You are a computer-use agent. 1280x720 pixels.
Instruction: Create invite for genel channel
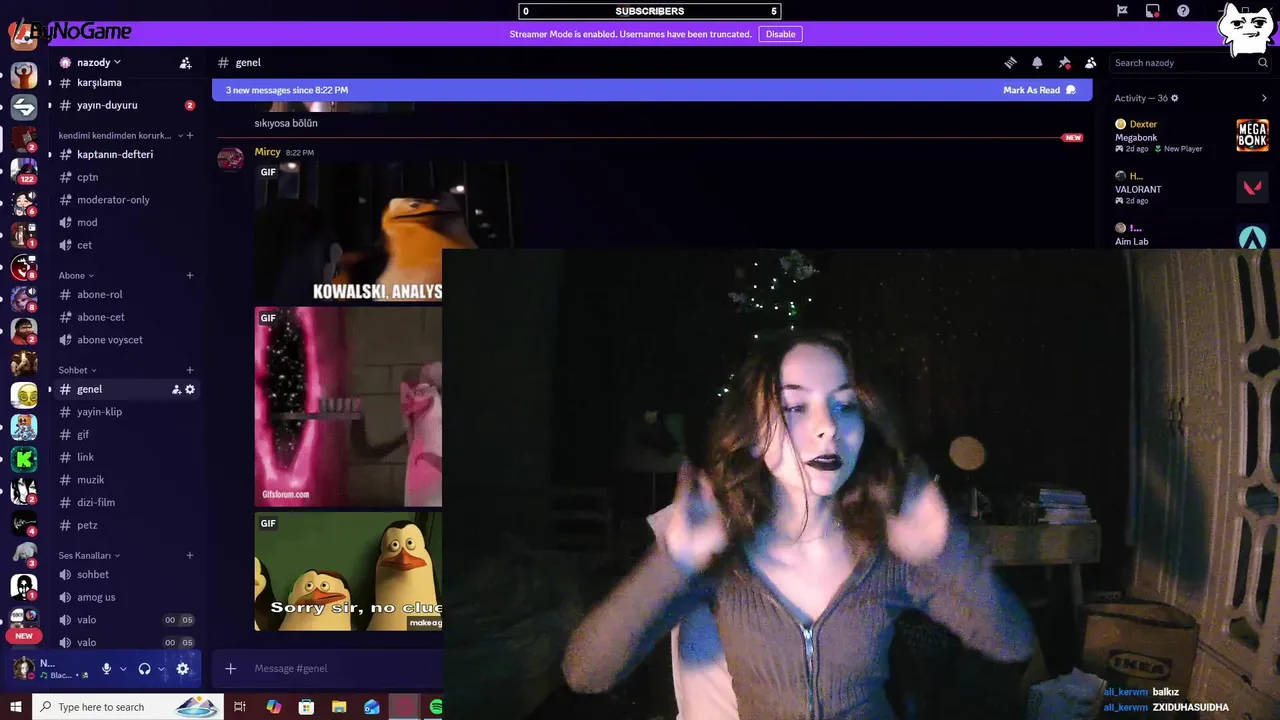pos(176,389)
